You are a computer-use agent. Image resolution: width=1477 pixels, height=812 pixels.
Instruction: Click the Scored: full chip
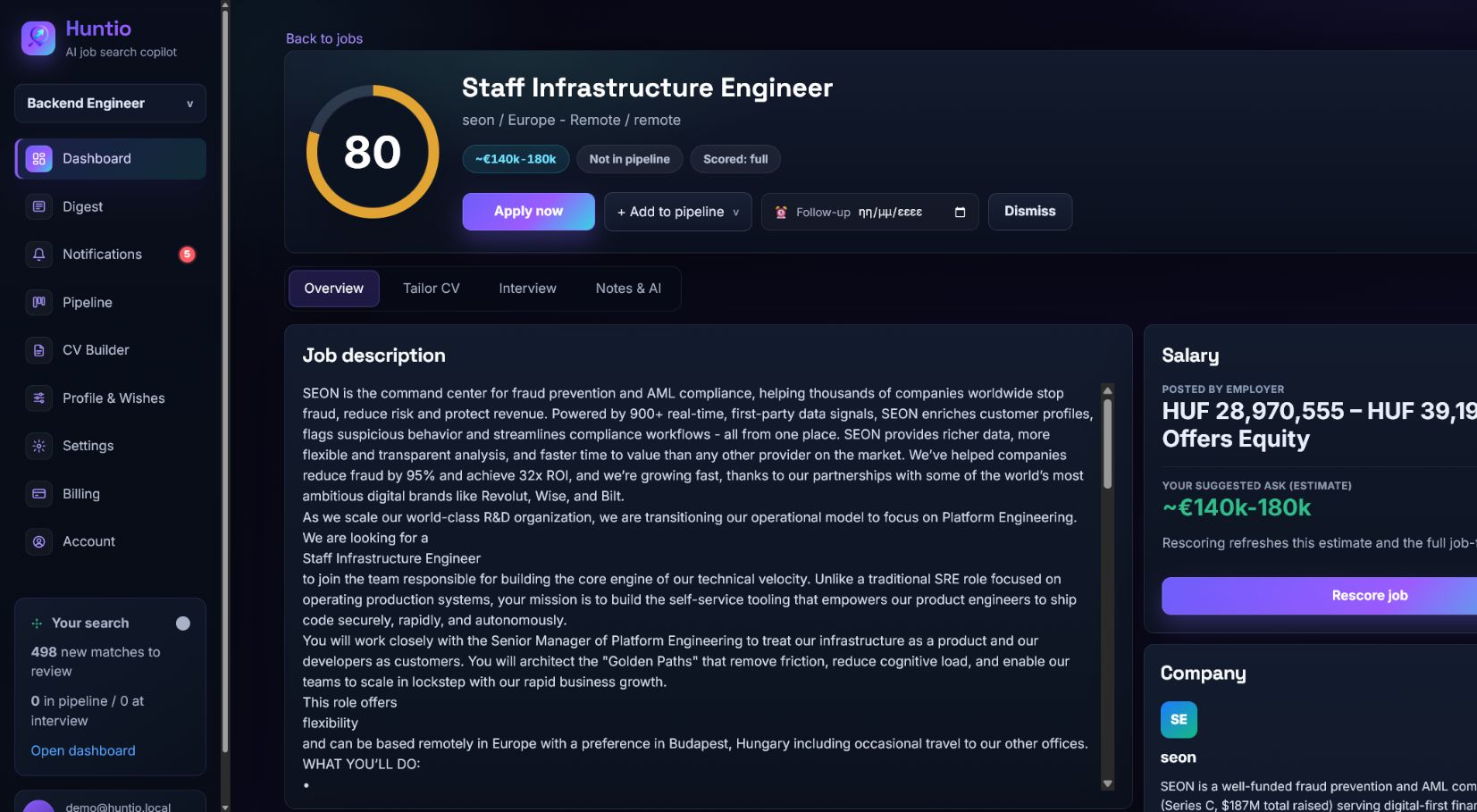click(x=735, y=159)
